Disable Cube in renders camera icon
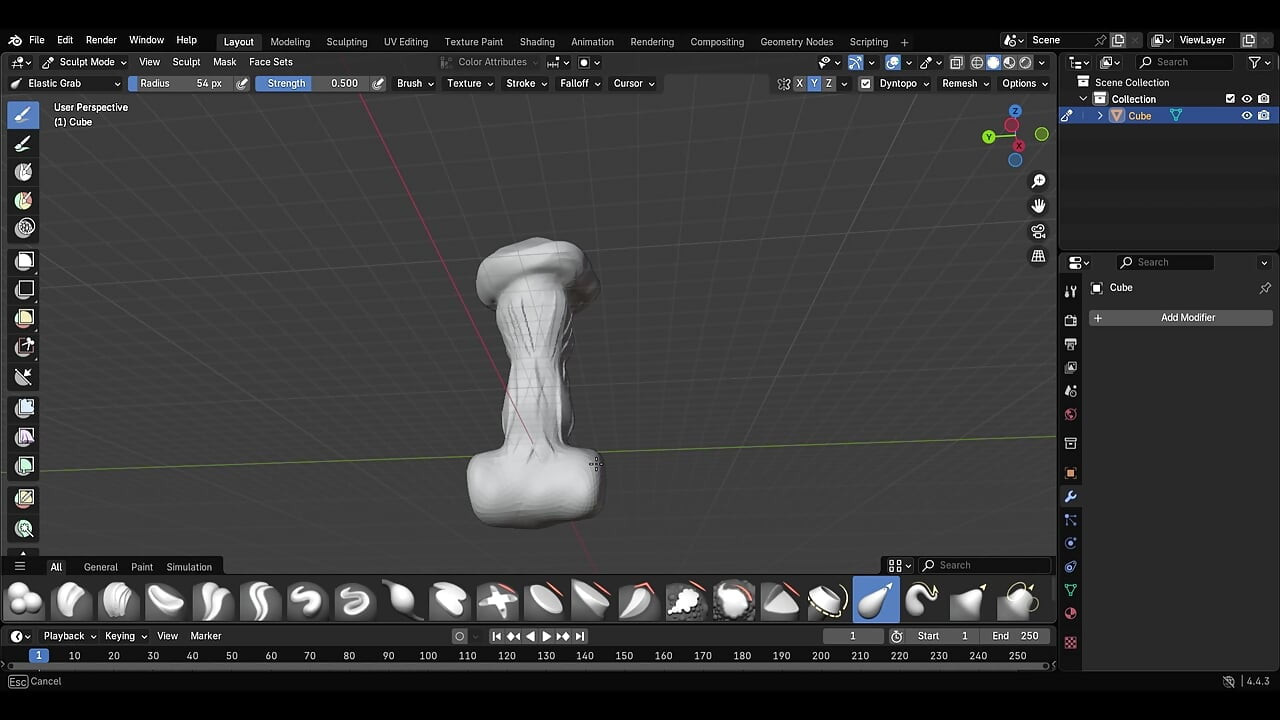Image resolution: width=1280 pixels, height=720 pixels. click(1264, 116)
